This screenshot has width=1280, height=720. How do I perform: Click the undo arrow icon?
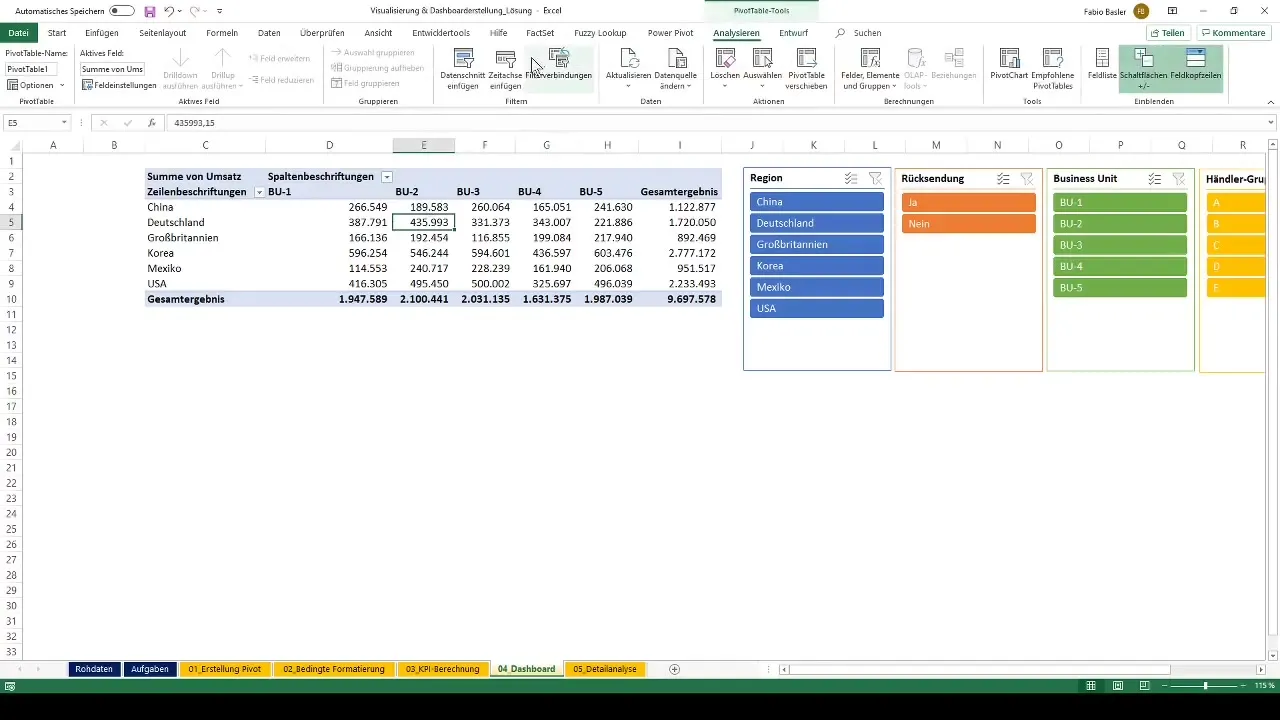click(169, 11)
